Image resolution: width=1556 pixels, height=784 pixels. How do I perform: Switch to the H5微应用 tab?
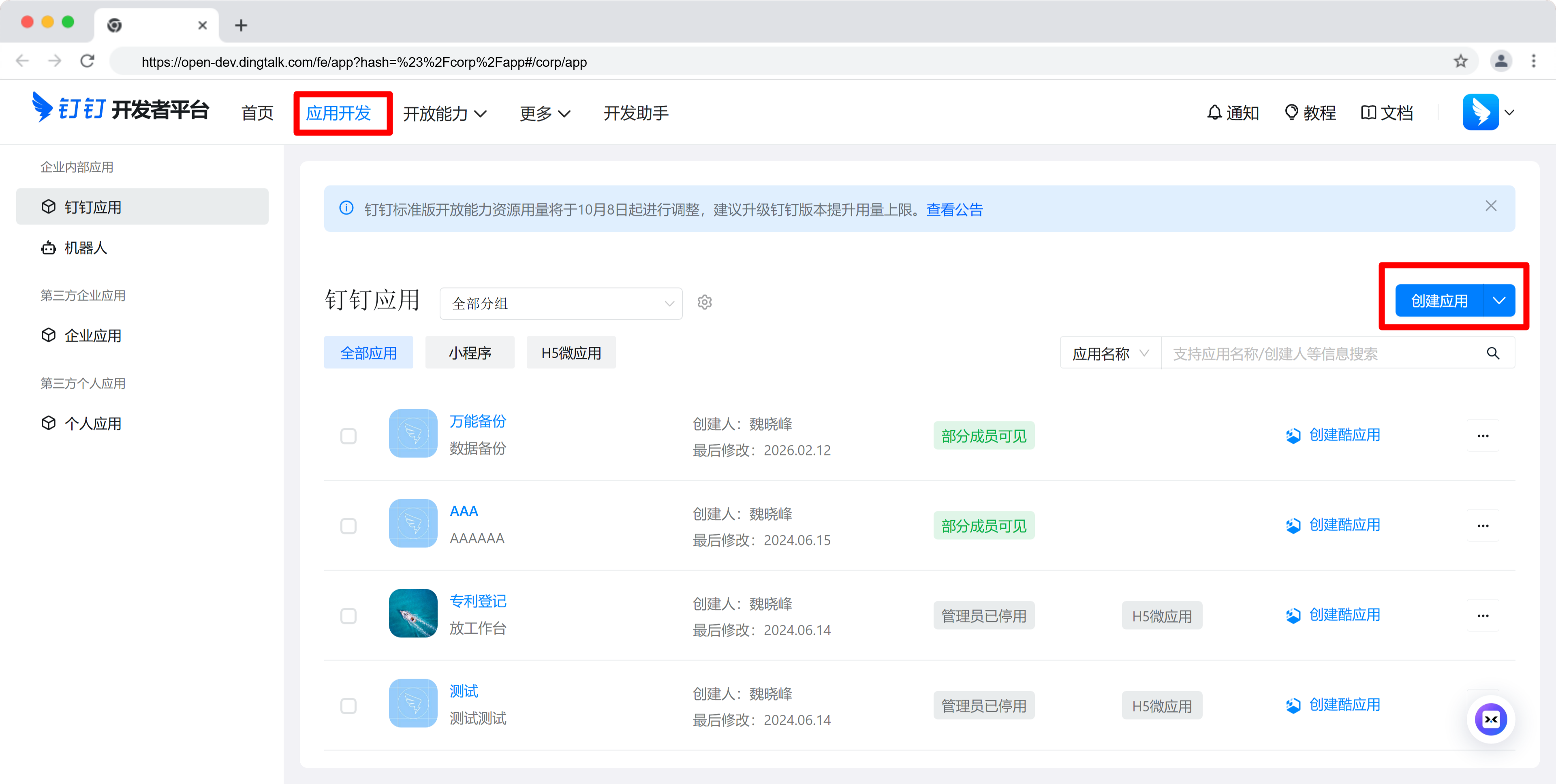pos(571,353)
